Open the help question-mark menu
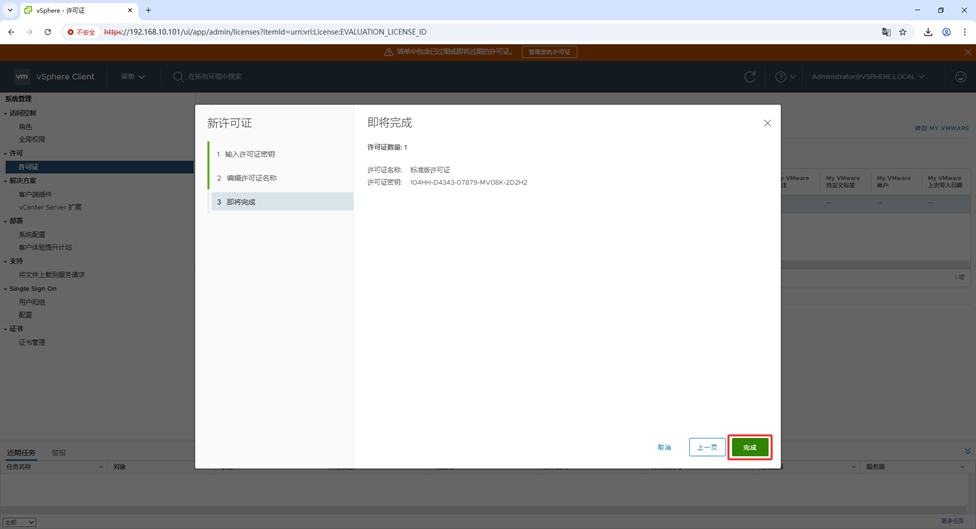The width and height of the screenshot is (976, 529). point(785,77)
